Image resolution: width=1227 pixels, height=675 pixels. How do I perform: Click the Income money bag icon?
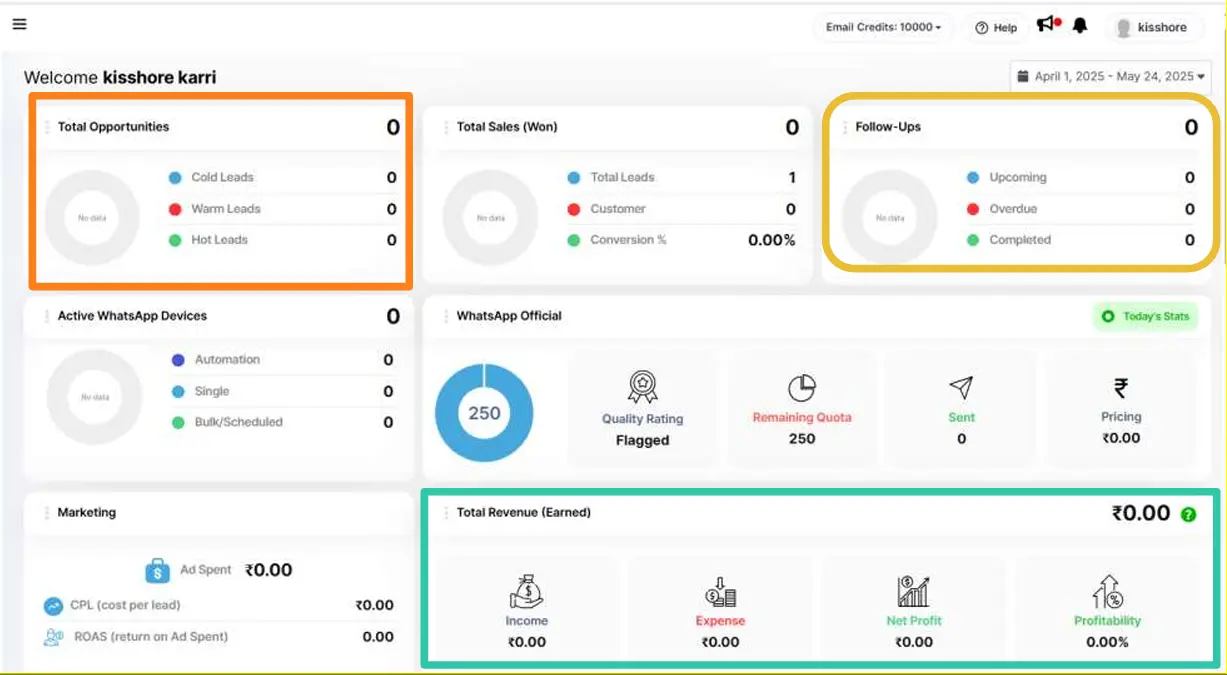pos(526,591)
